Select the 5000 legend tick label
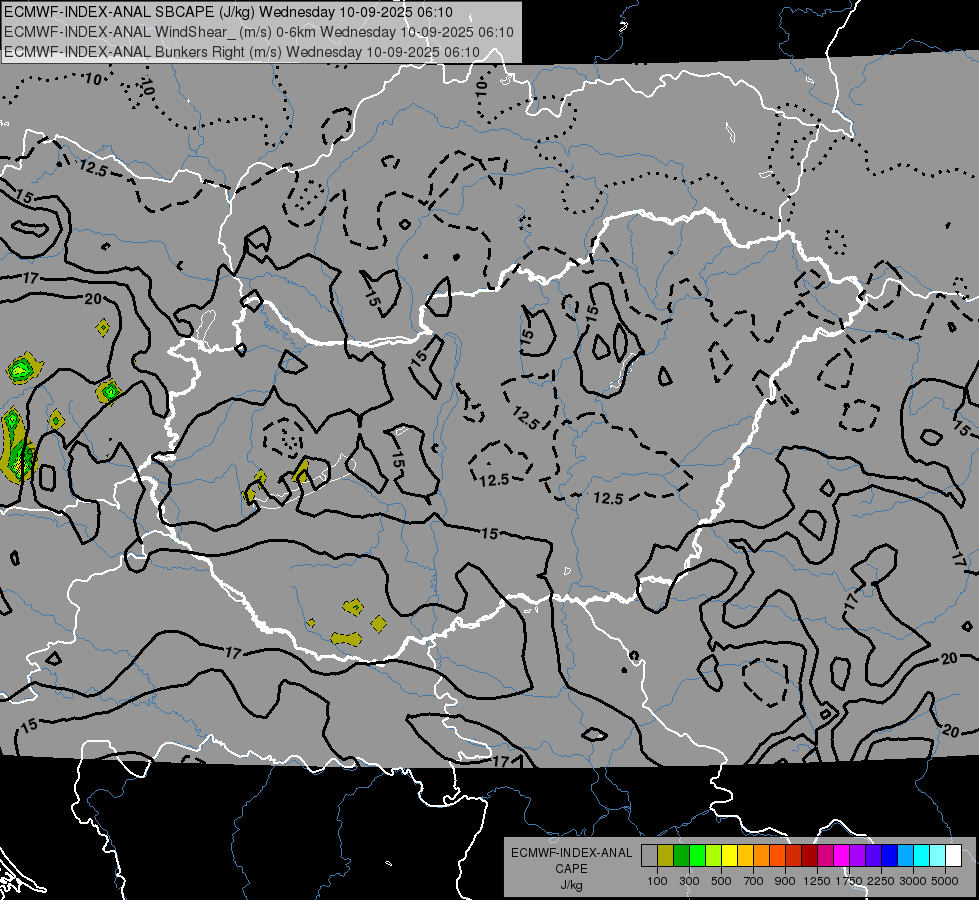Screen dimensions: 979x900 point(945,881)
